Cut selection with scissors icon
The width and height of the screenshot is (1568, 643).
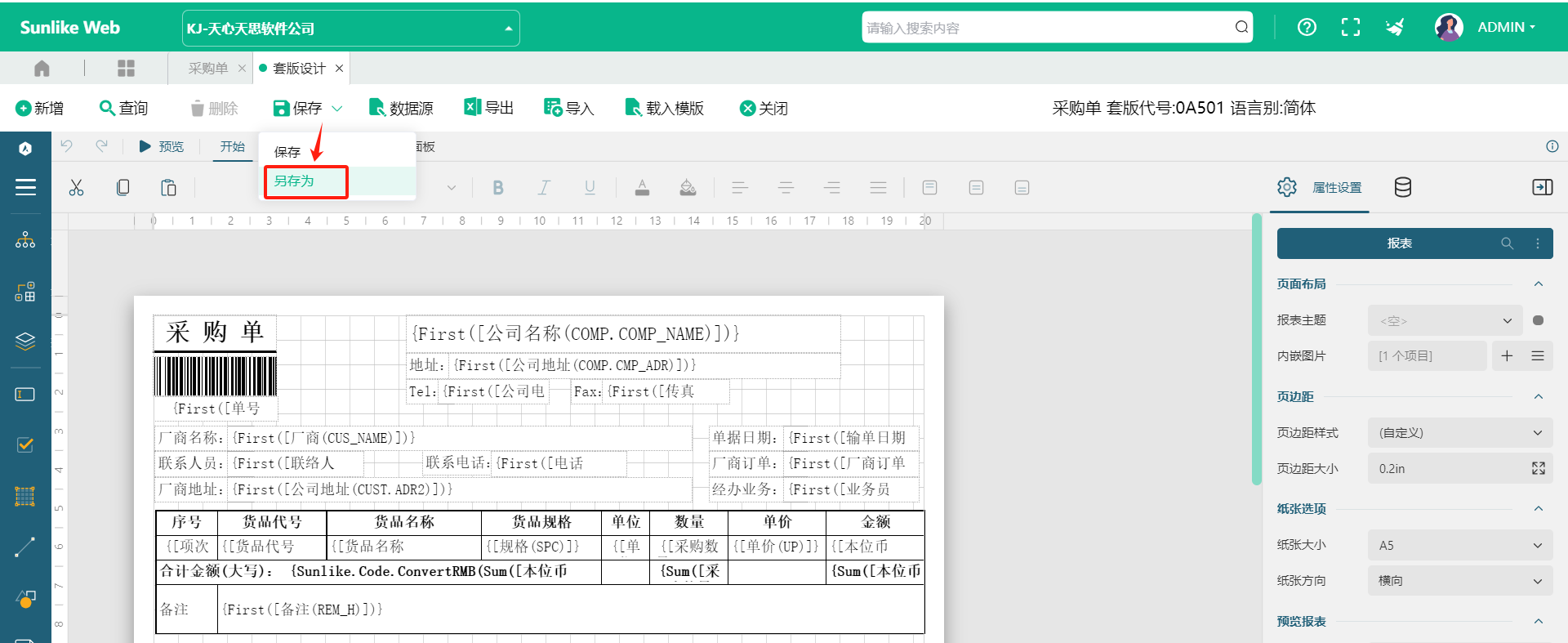[76, 188]
